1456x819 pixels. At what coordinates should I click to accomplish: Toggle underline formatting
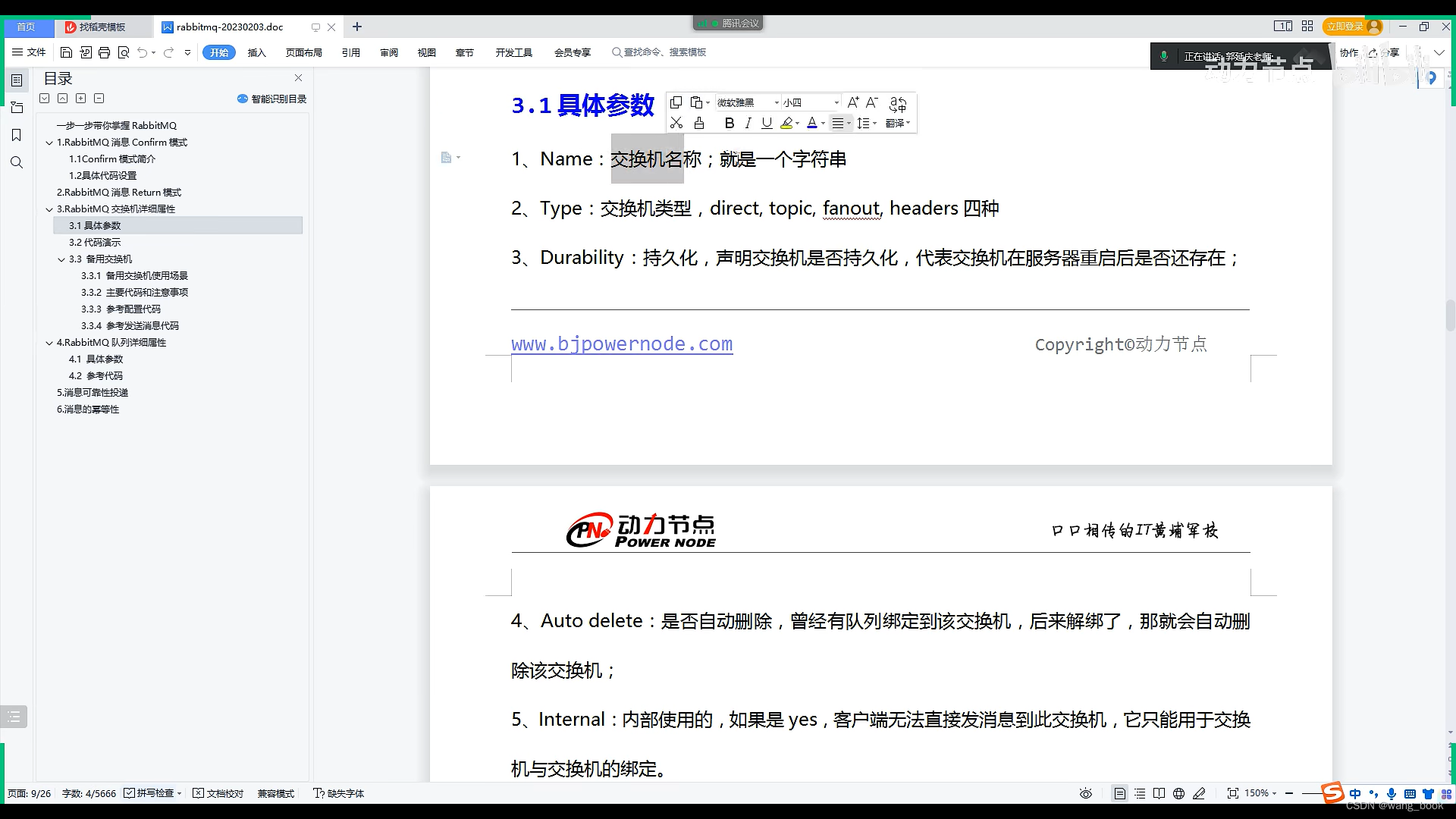766,123
